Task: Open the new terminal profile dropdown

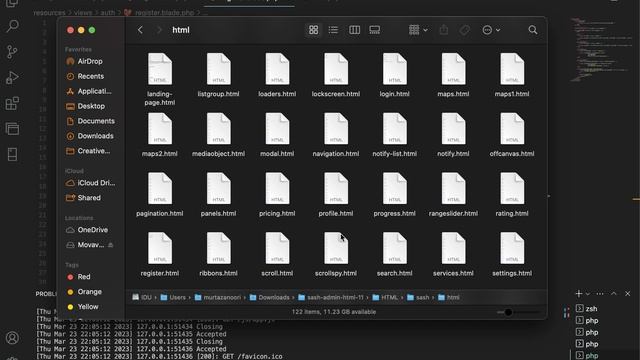Action: pyautogui.click(x=588, y=294)
